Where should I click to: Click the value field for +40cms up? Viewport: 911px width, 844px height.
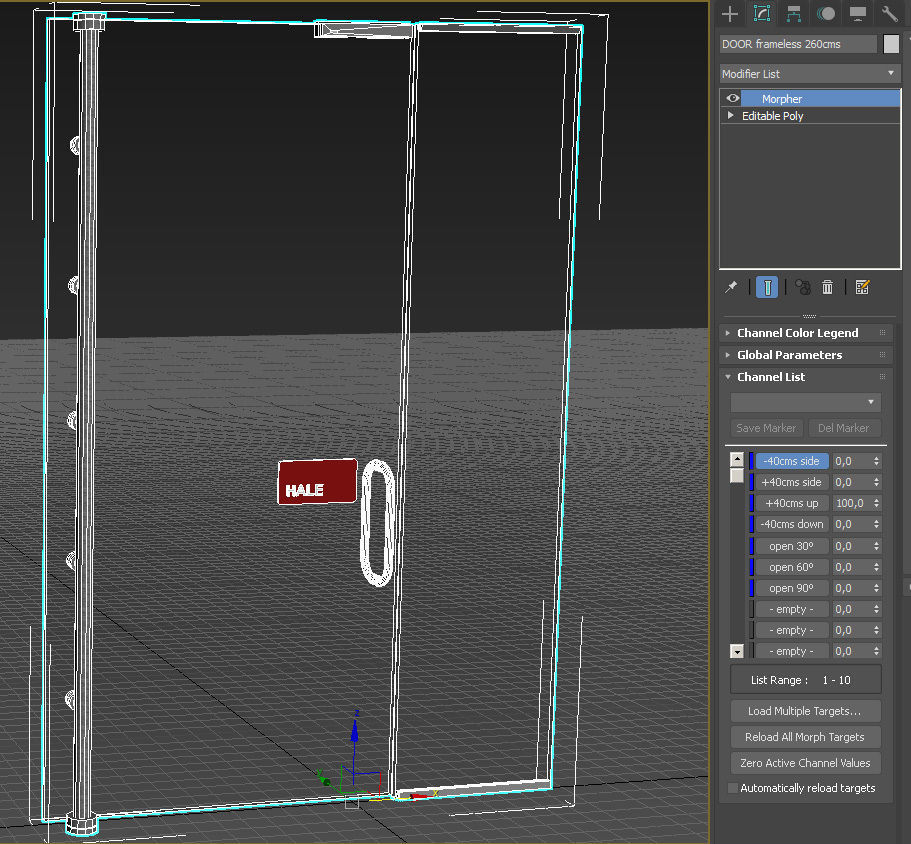pos(851,503)
